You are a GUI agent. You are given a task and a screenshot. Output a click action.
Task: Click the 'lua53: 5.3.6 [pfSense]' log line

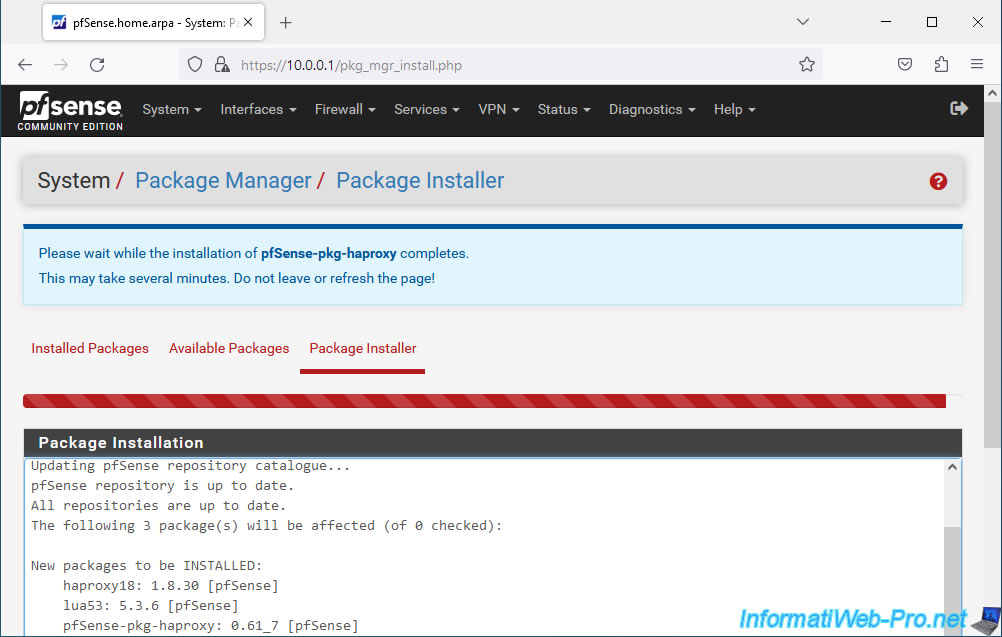click(x=151, y=605)
